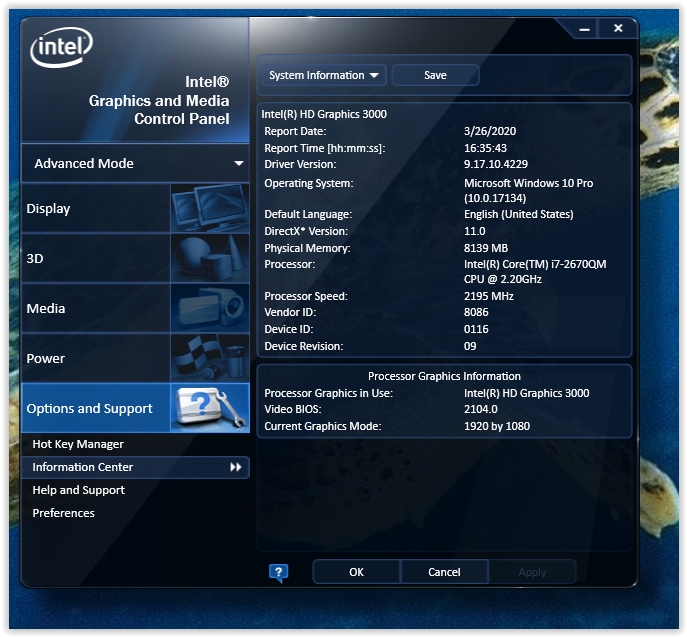Click the Intel(R) HD Graphics 3000 heading
This screenshot has height=637, width=687.
pos(324,114)
